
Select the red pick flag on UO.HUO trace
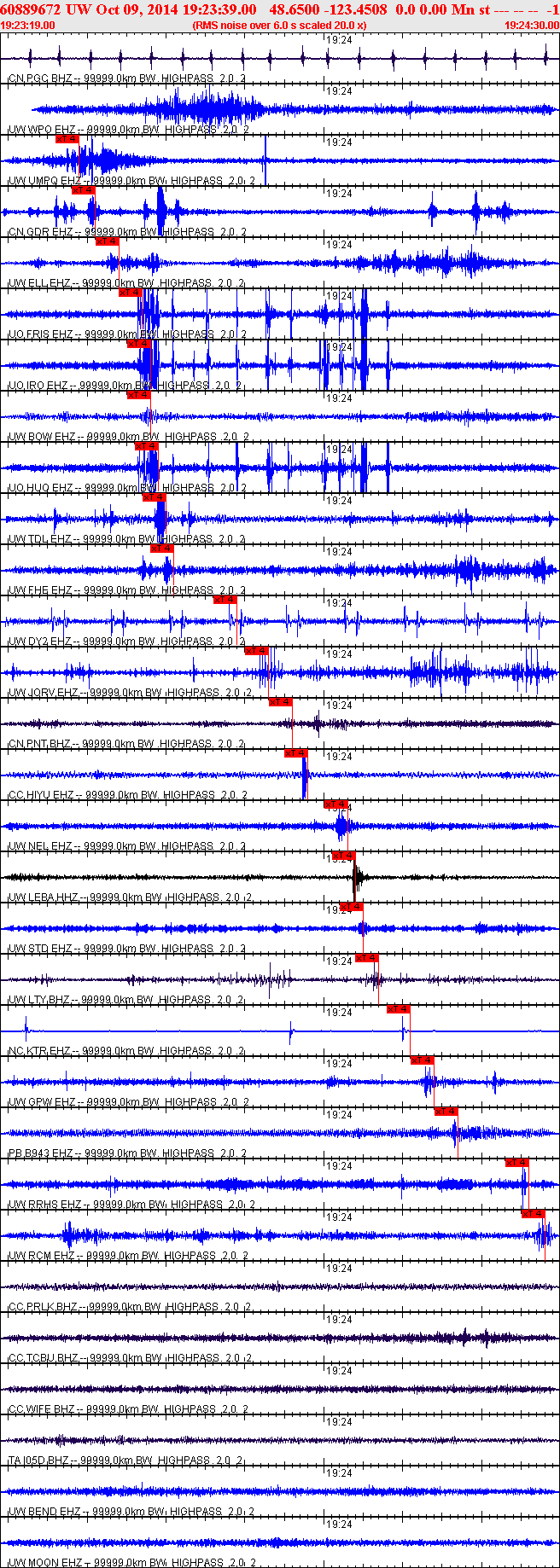click(146, 445)
